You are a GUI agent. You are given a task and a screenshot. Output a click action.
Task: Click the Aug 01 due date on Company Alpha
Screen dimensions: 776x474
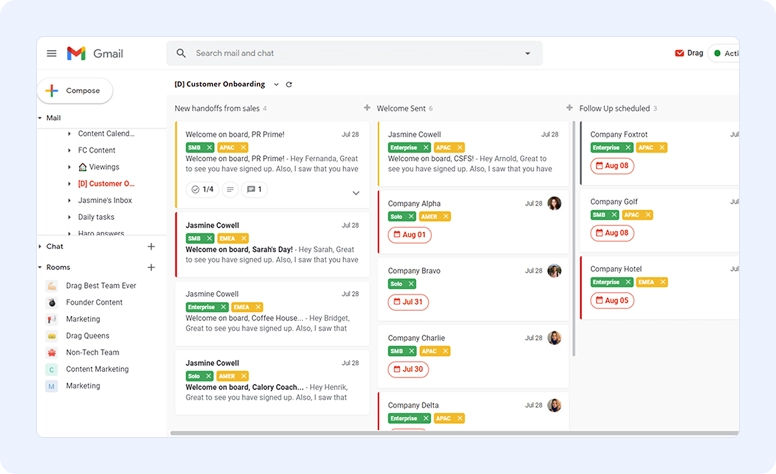(409, 235)
